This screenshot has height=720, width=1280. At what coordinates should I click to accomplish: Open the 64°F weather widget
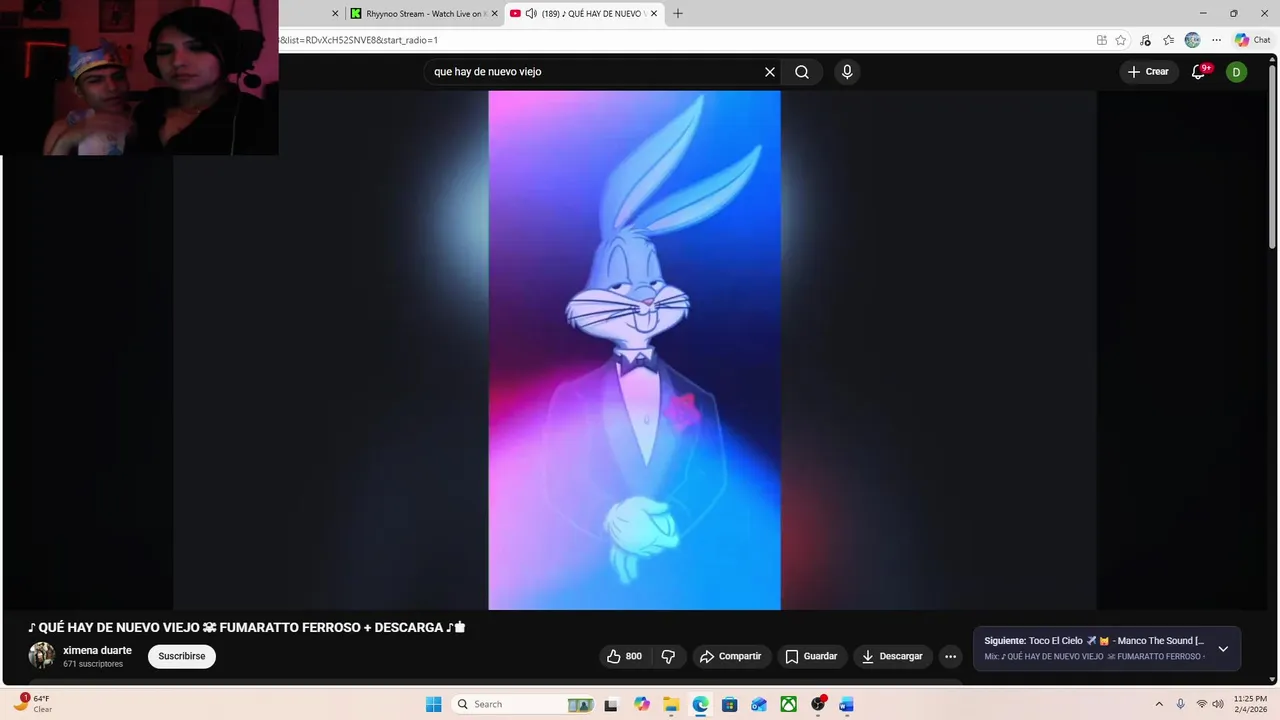click(x=34, y=704)
